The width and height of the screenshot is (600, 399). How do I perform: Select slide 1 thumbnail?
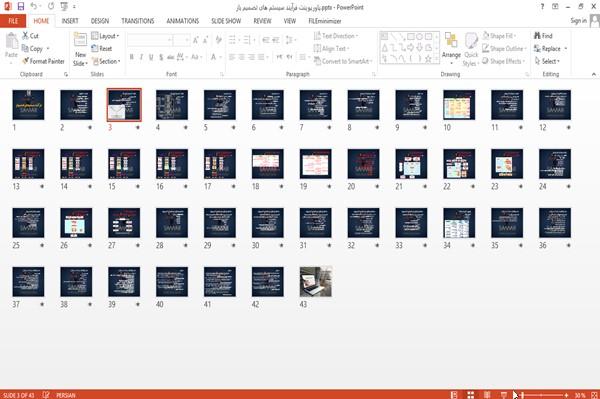(28, 105)
